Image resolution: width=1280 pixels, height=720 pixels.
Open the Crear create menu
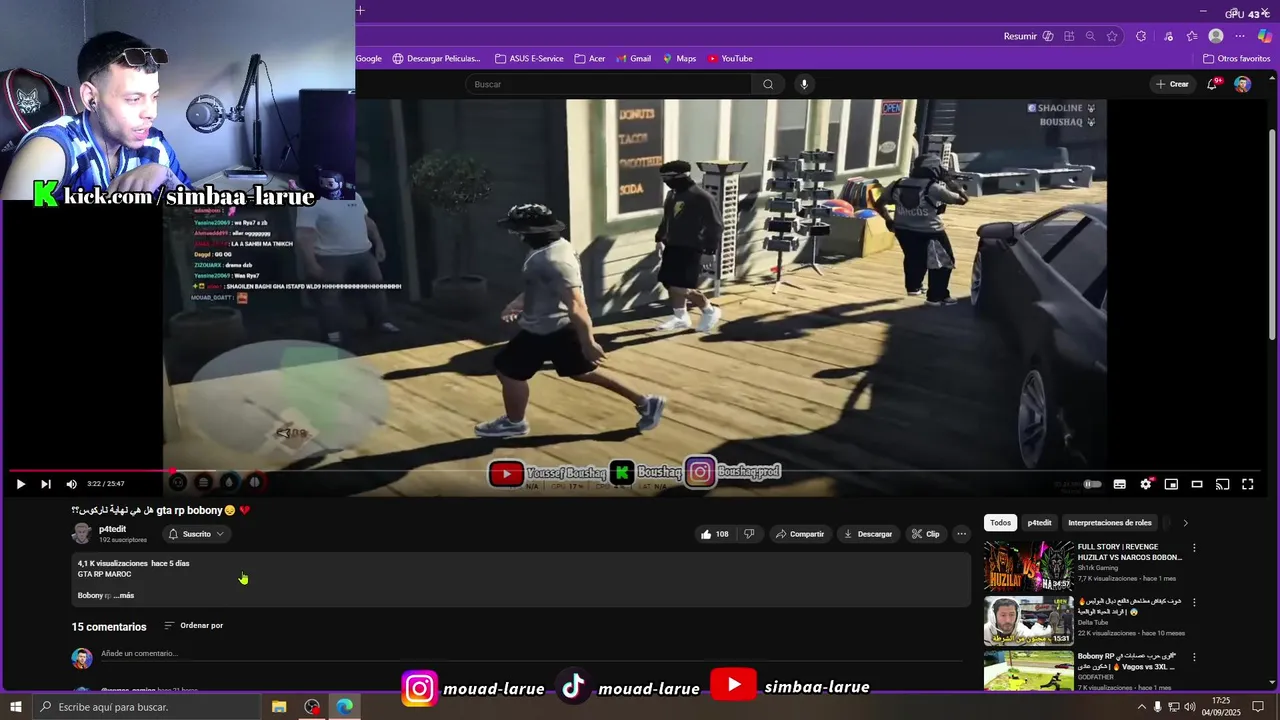1172,84
